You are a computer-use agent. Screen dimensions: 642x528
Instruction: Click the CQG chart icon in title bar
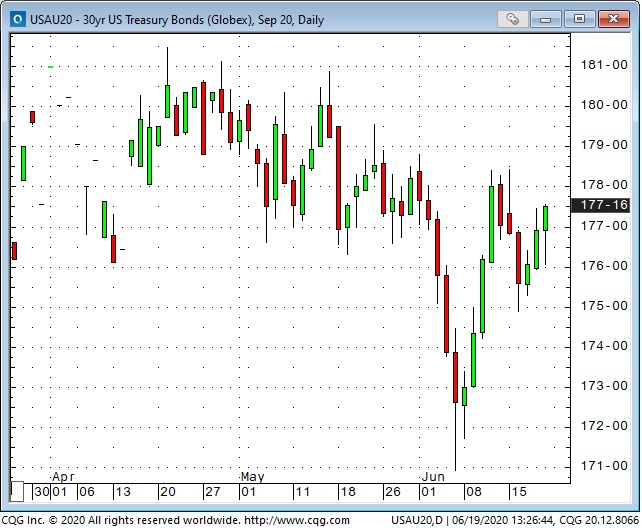coord(18,19)
